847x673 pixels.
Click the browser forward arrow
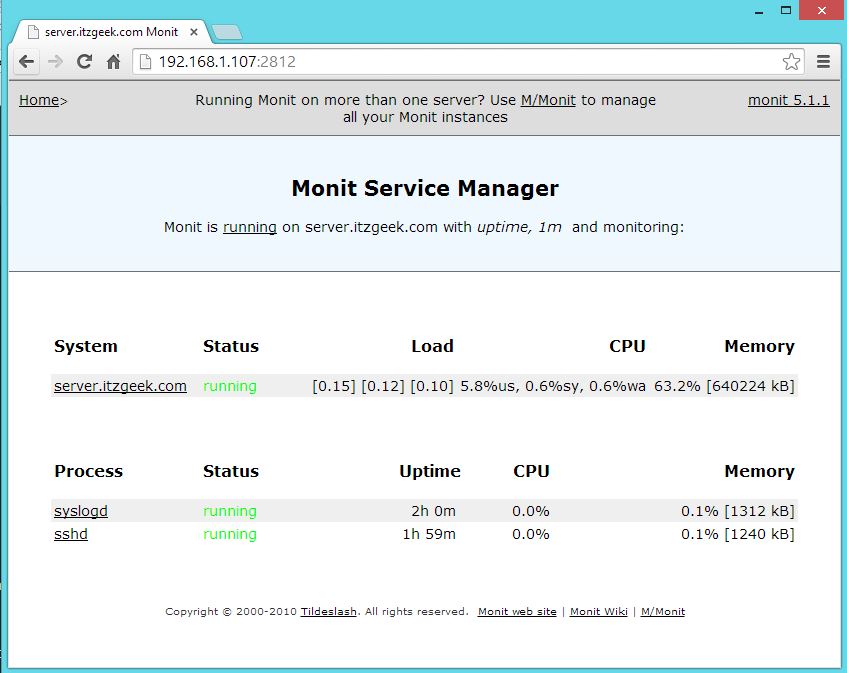tap(55, 62)
